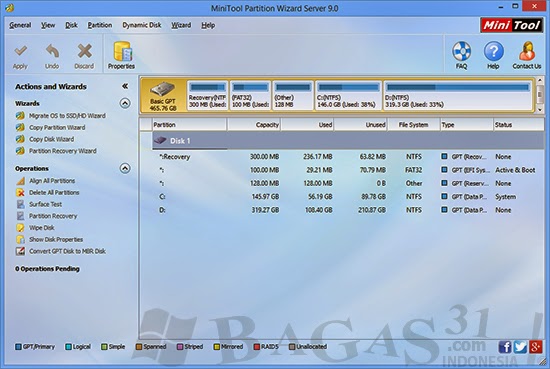Select the D: partition row
The width and height of the screenshot is (550, 369).
348,210
